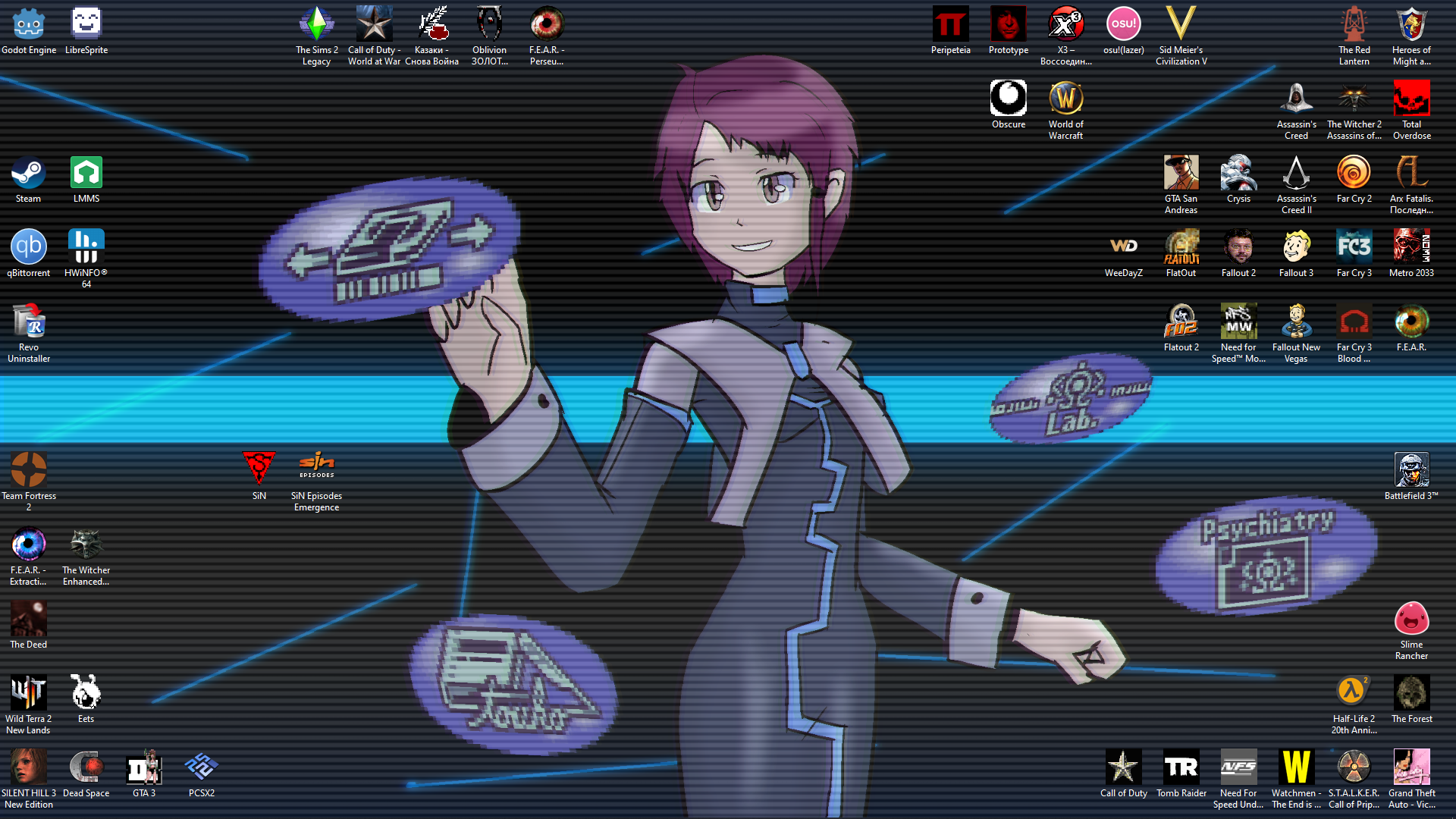Click Need For Speed Underground icon
The image size is (1456, 819).
click(x=1239, y=779)
